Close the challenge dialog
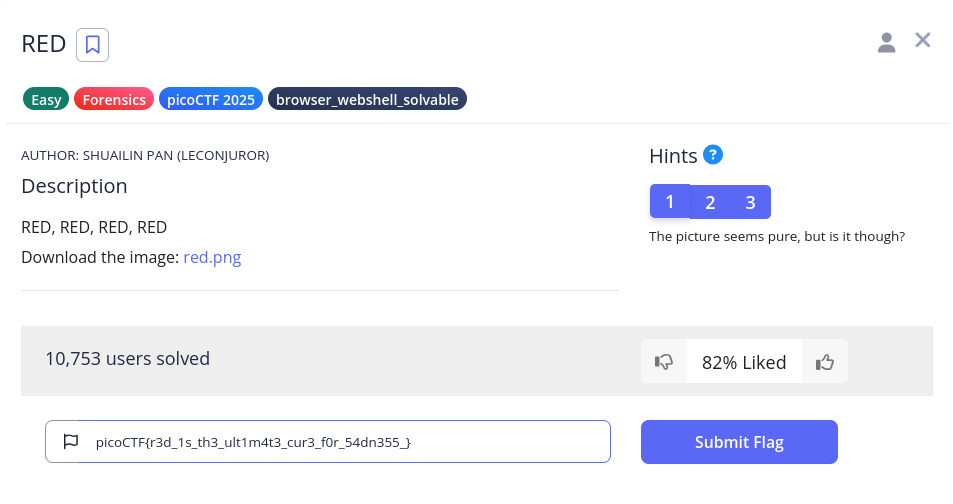This screenshot has width=953, height=504. pos(923,41)
